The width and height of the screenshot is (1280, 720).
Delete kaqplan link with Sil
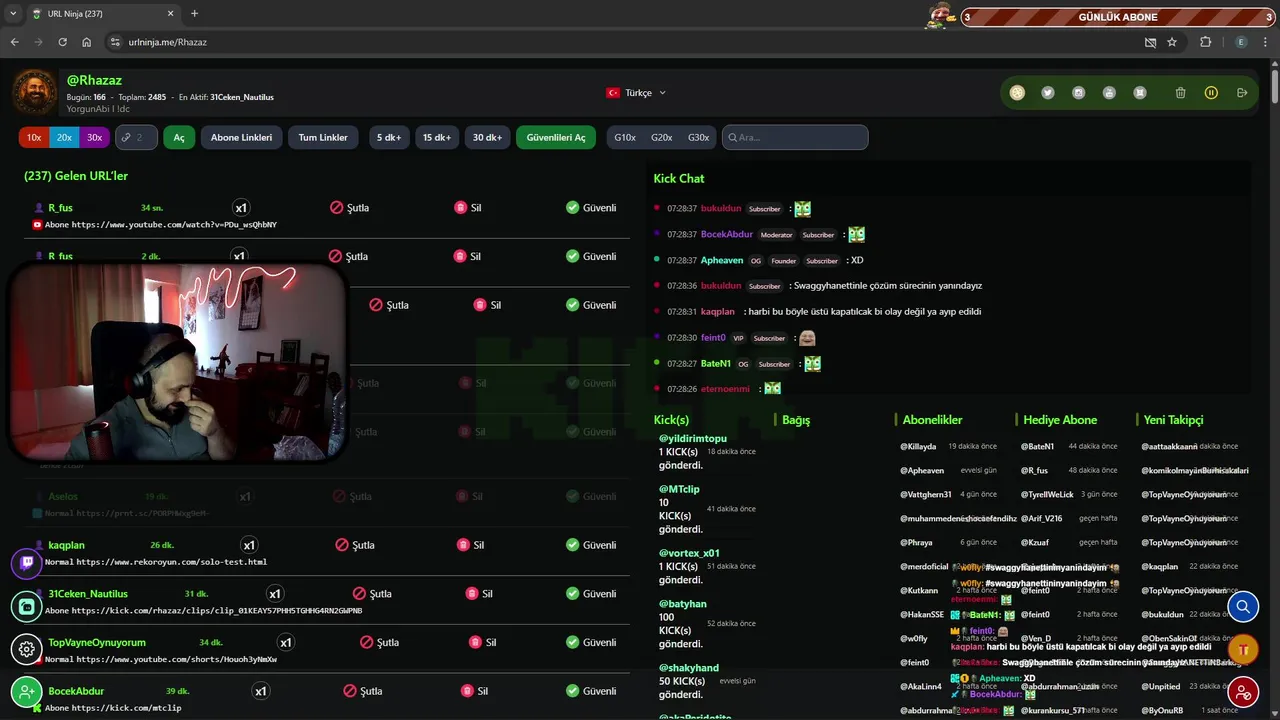coord(470,545)
